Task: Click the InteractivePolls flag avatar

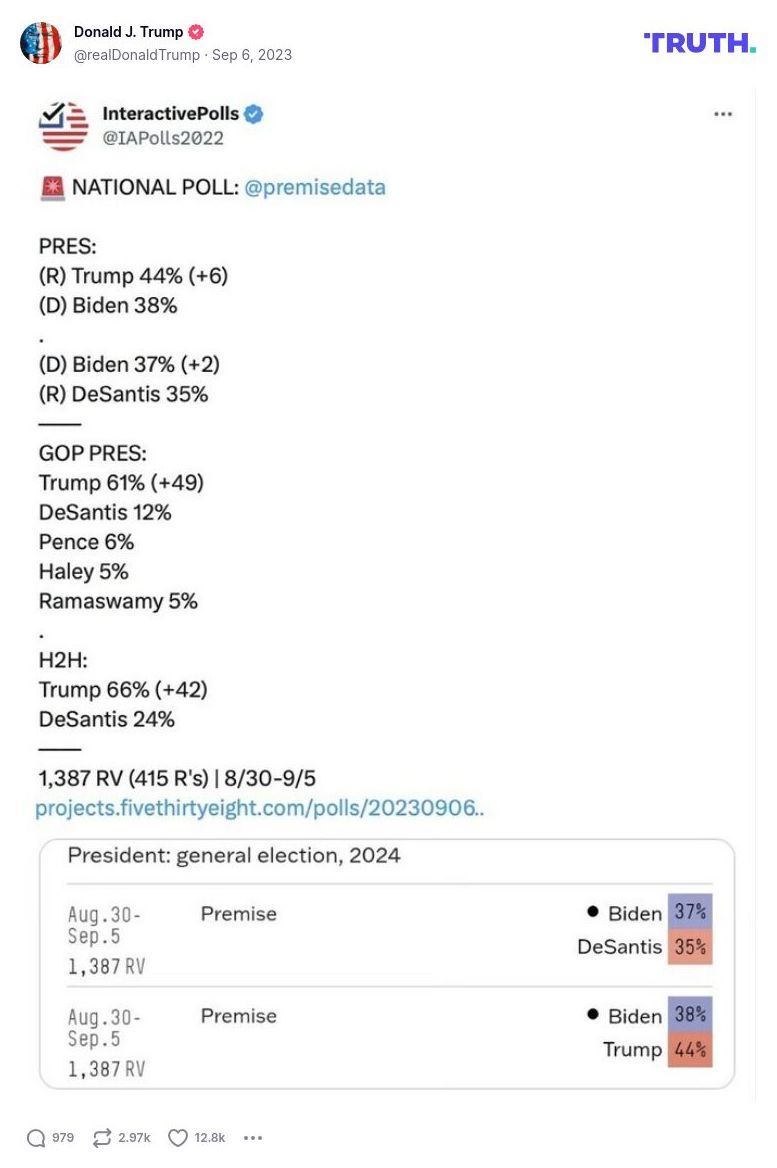Action: [63, 125]
